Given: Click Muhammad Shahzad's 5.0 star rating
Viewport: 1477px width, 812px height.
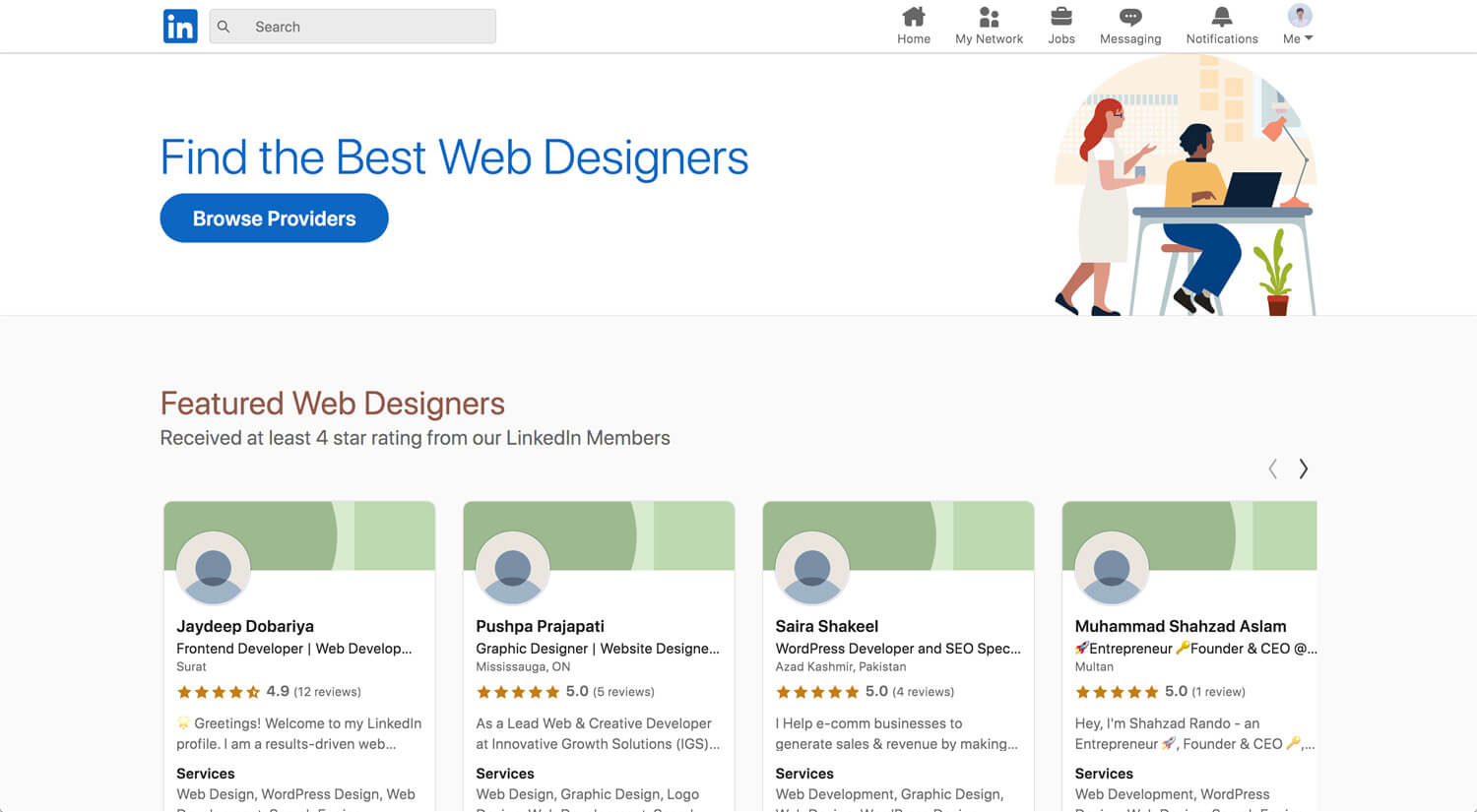Looking at the screenshot, I should 1130,692.
